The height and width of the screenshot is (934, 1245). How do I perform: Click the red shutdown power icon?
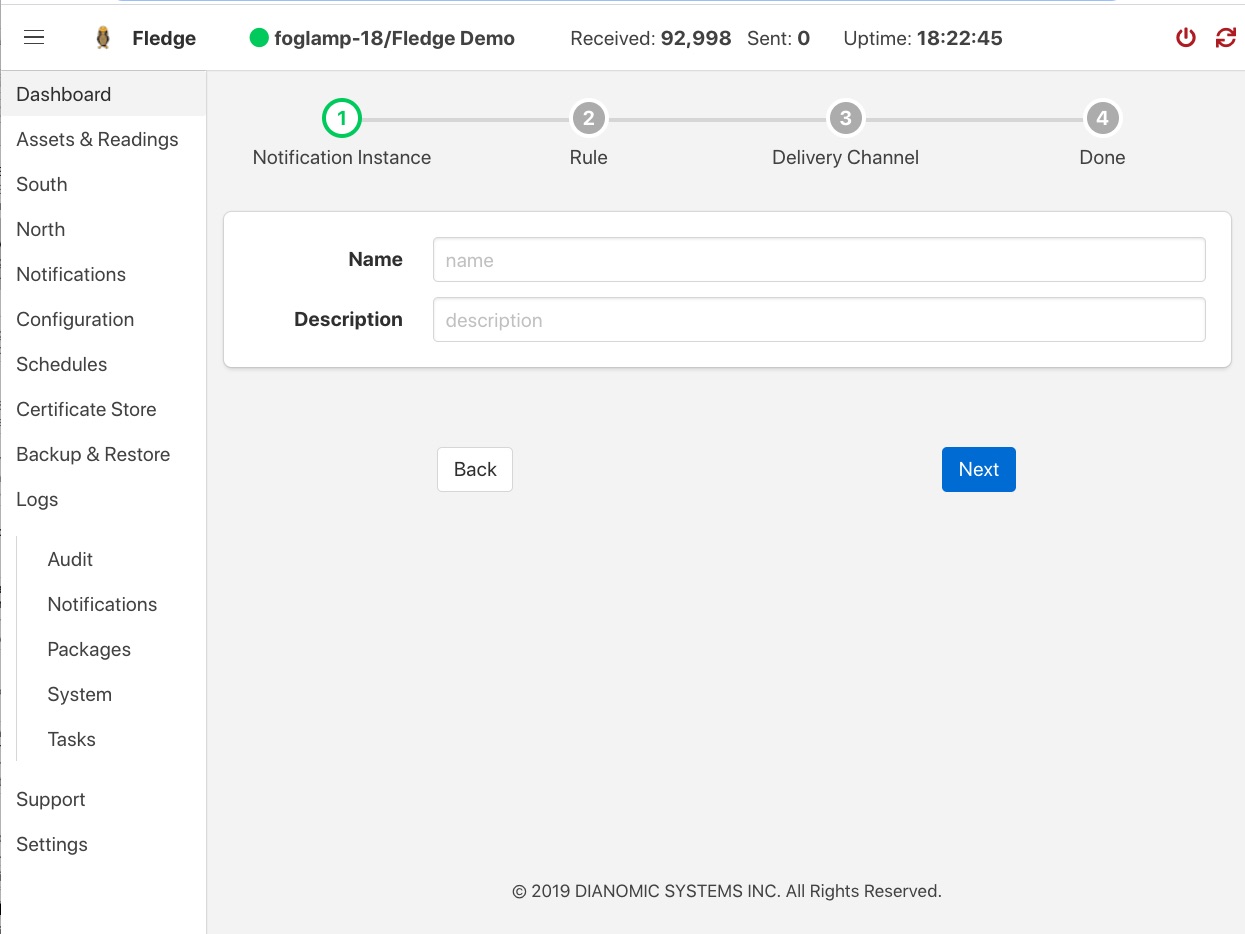[x=1186, y=38]
